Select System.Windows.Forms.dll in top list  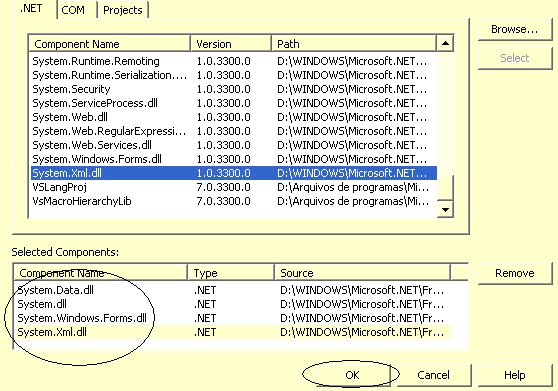pyautogui.click(x=233, y=159)
